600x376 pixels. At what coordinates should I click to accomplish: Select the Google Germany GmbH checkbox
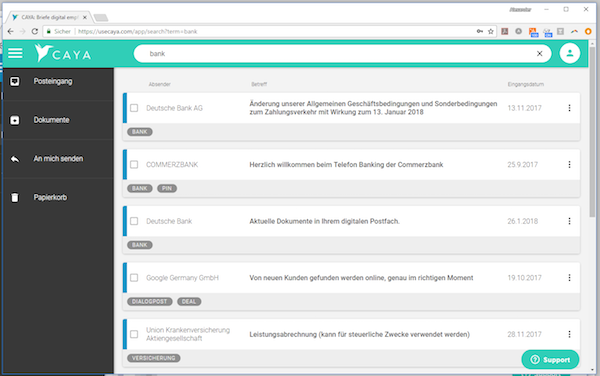click(134, 278)
